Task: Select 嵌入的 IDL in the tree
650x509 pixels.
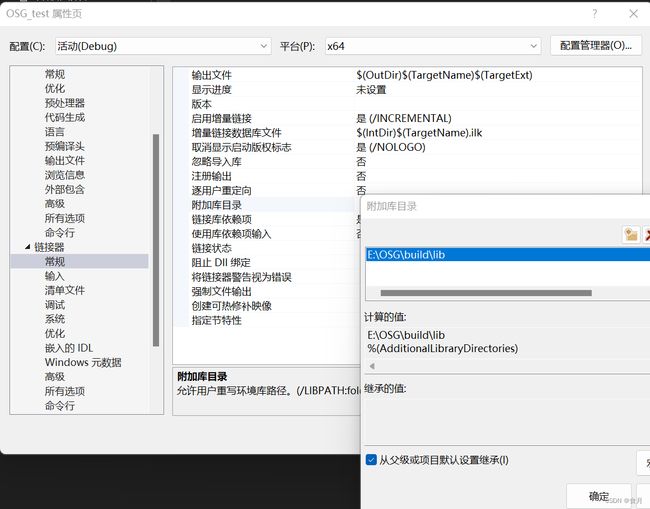Action: tap(69, 348)
